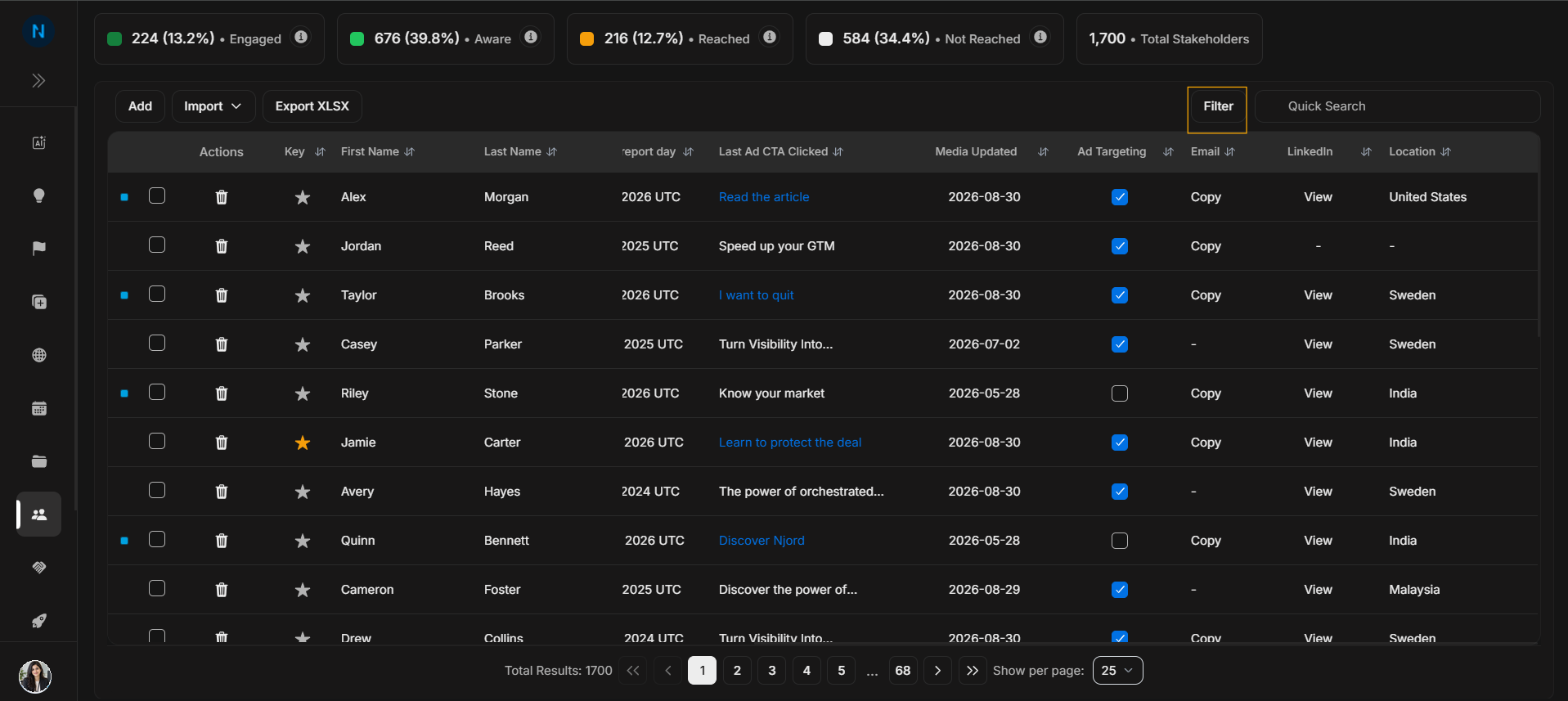This screenshot has height=701, width=1568.
Task: Select the Taylor Brooks row checkbox
Action: click(157, 294)
